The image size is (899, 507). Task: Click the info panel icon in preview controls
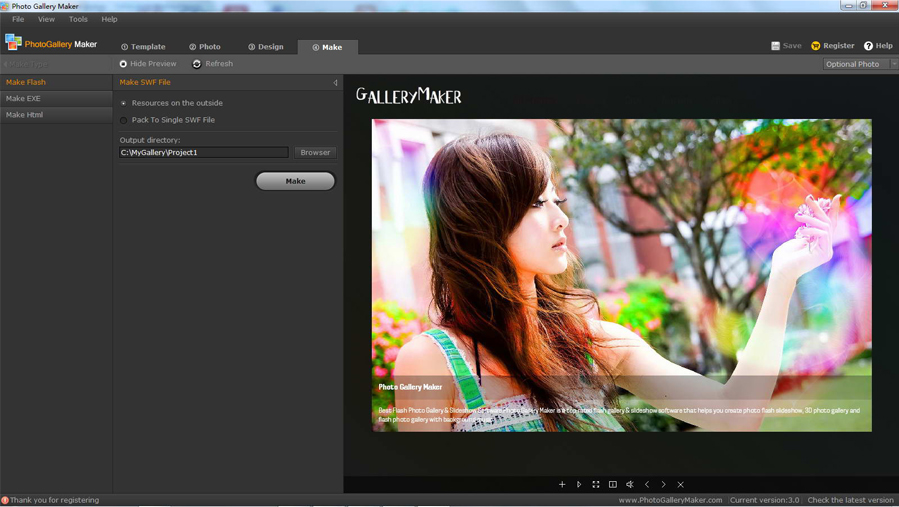point(613,485)
